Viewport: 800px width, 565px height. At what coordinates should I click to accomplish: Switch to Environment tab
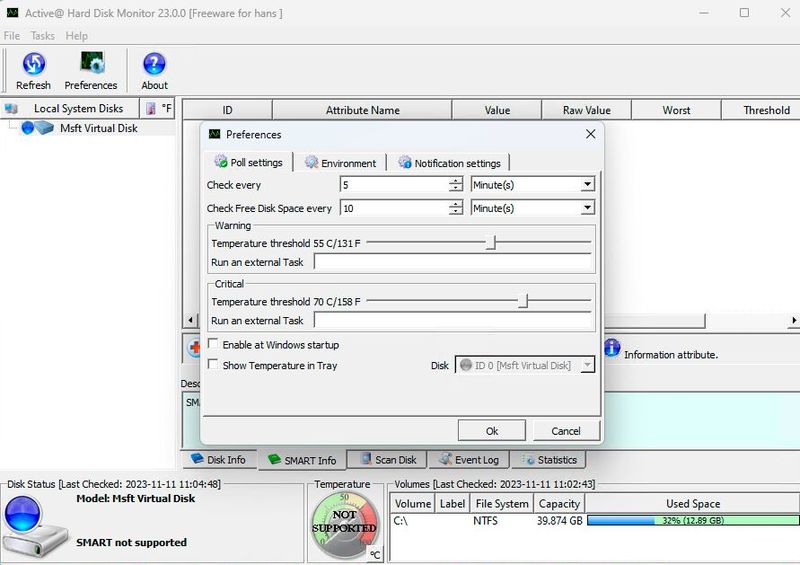[x=340, y=163]
